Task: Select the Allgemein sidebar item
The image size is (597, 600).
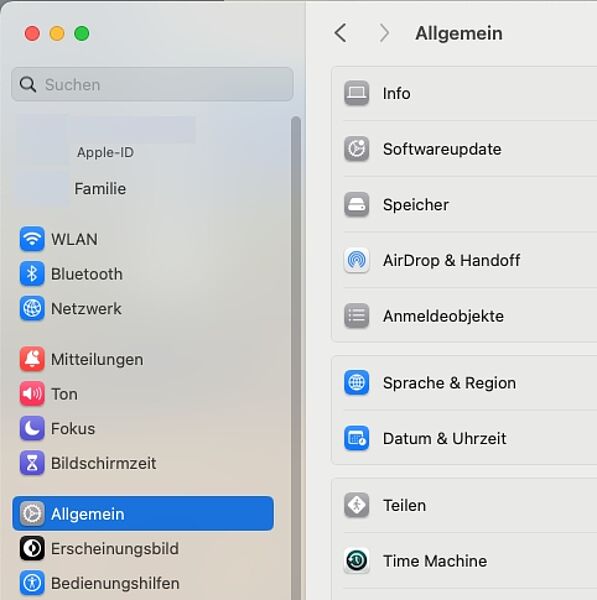Action: tap(143, 514)
